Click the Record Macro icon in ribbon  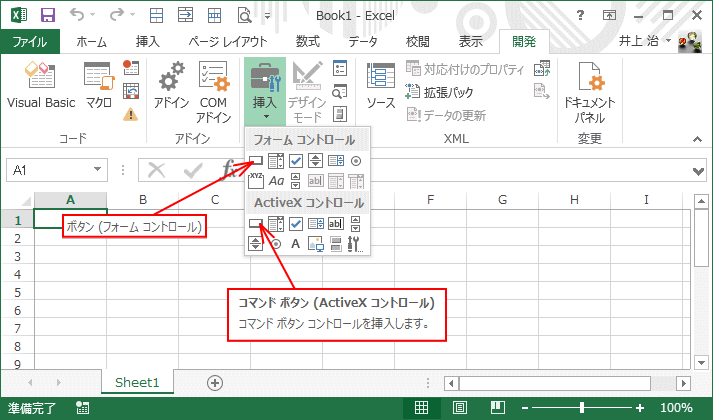pyautogui.click(x=131, y=68)
